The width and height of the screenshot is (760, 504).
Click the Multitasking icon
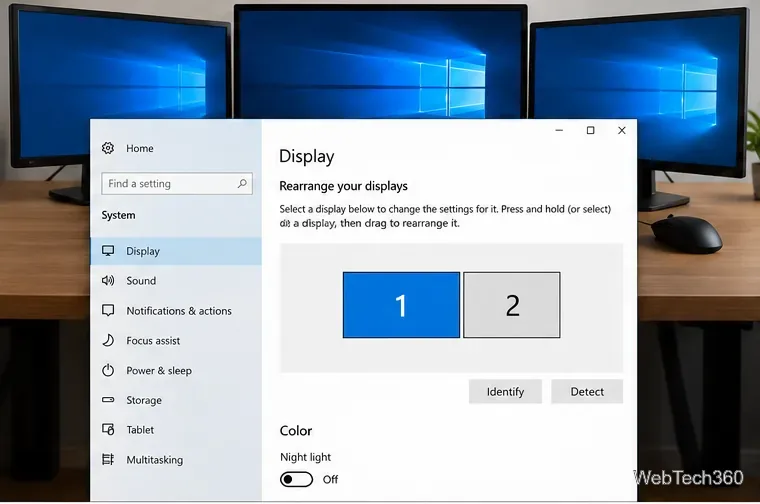point(108,459)
